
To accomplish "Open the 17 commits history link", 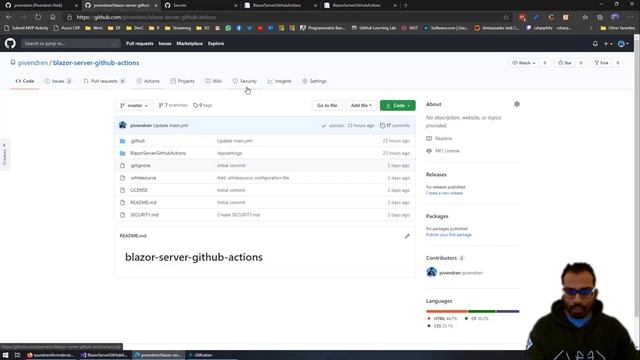I will tap(395, 126).
